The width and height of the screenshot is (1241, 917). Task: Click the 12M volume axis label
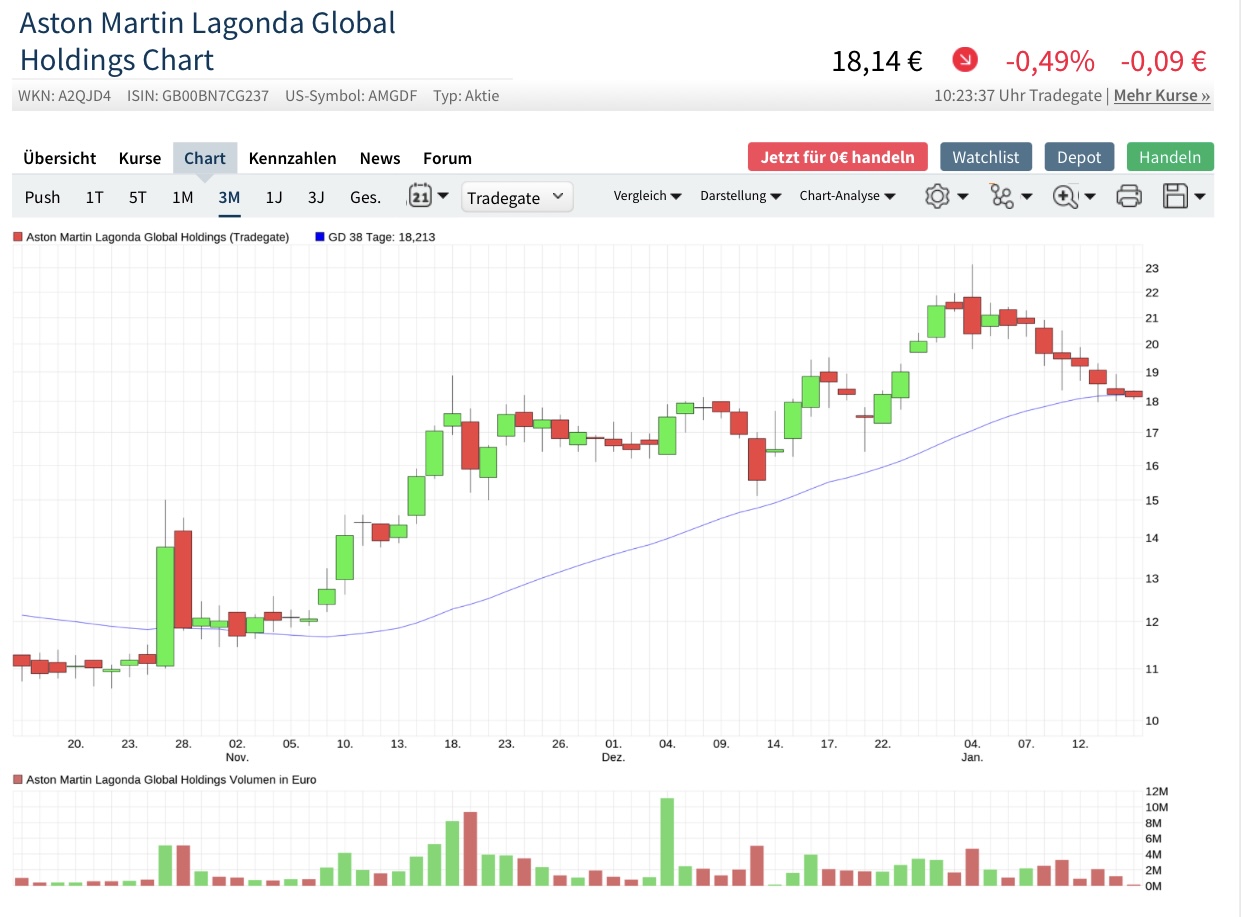tap(1157, 792)
